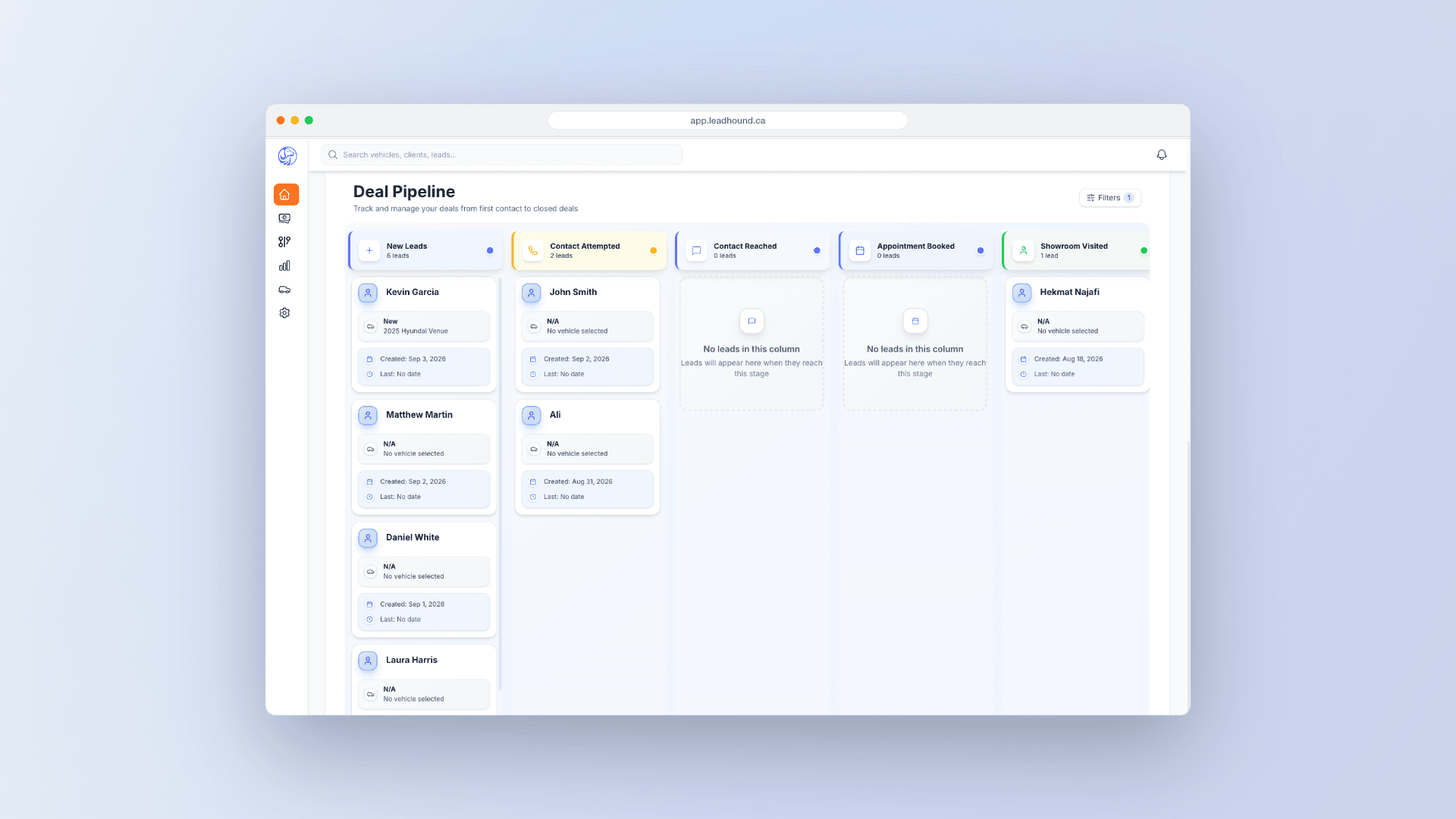Open the vehicles car icon in sidebar

pos(284,290)
